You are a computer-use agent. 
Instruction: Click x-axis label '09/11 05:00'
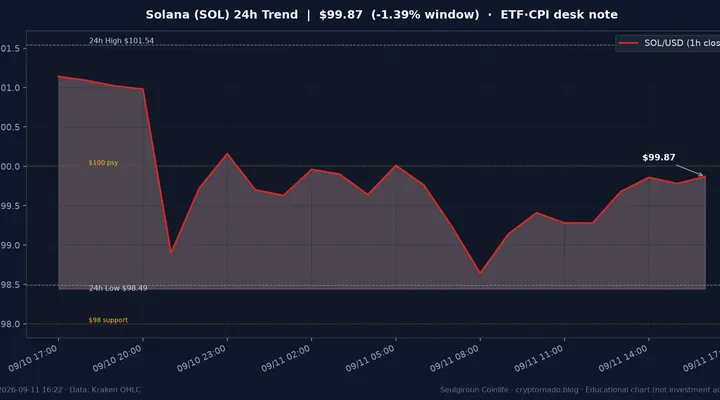coord(370,358)
